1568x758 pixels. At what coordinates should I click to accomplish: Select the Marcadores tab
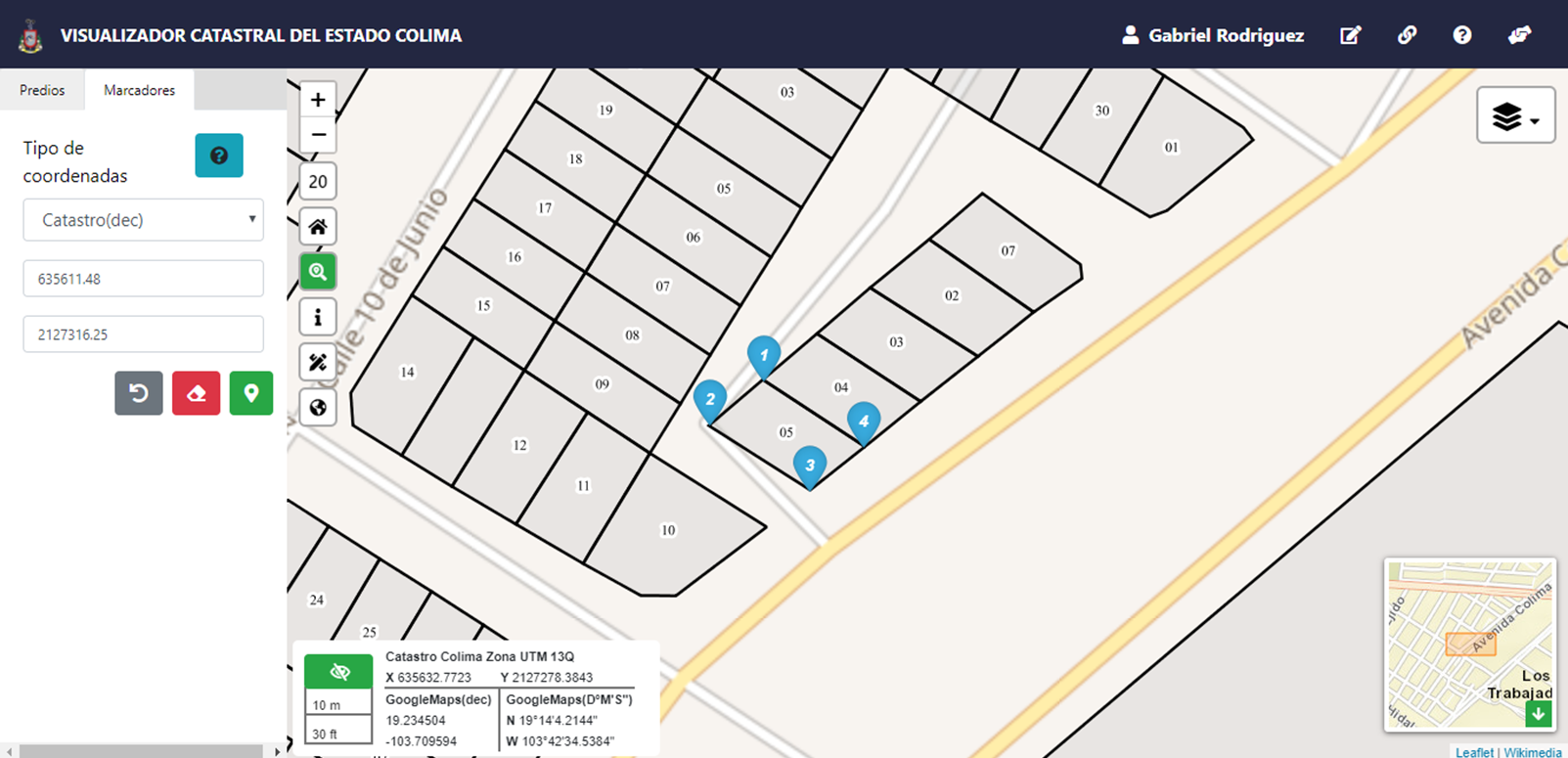point(139,90)
